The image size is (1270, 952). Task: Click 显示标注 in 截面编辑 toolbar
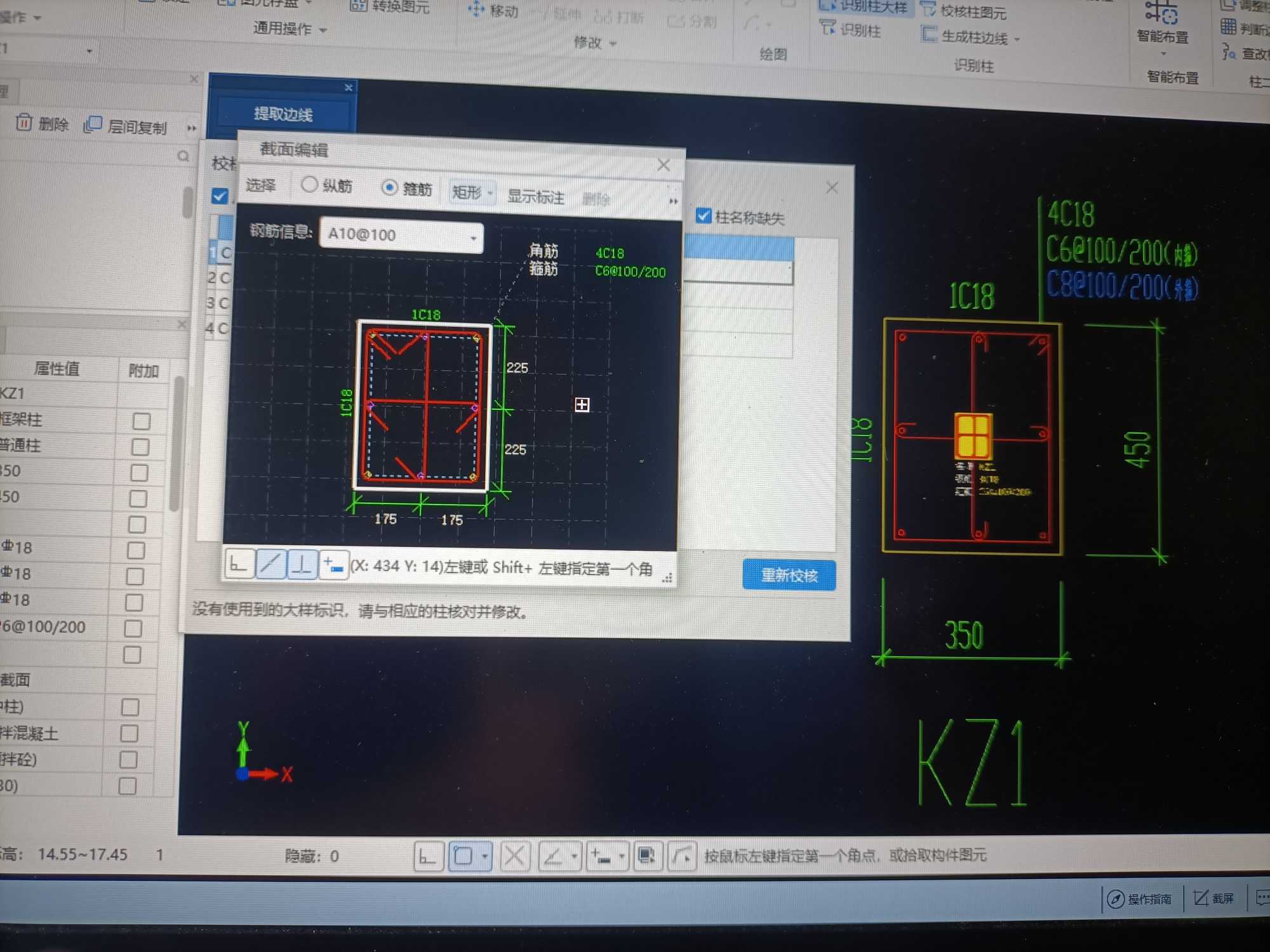(x=535, y=196)
